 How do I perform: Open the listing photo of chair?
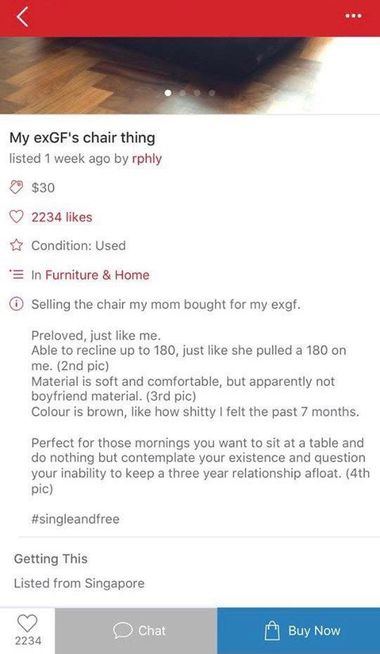(x=190, y=75)
